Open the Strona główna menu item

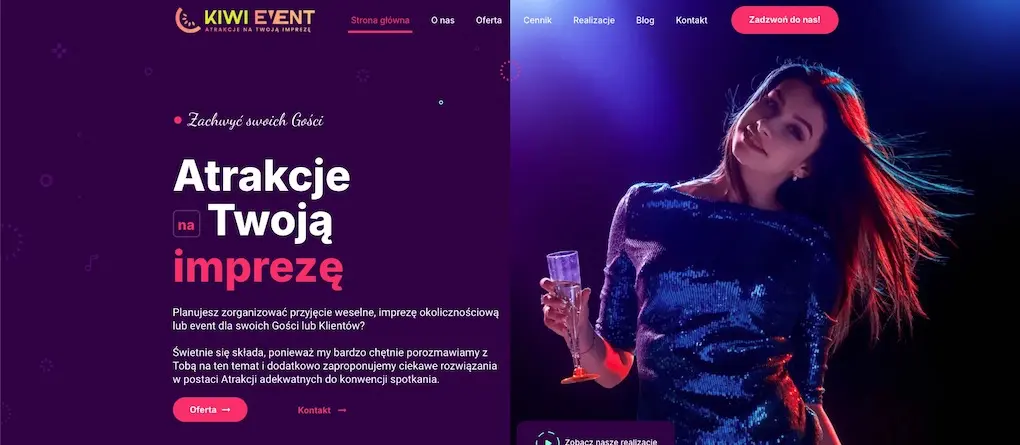pos(380,20)
